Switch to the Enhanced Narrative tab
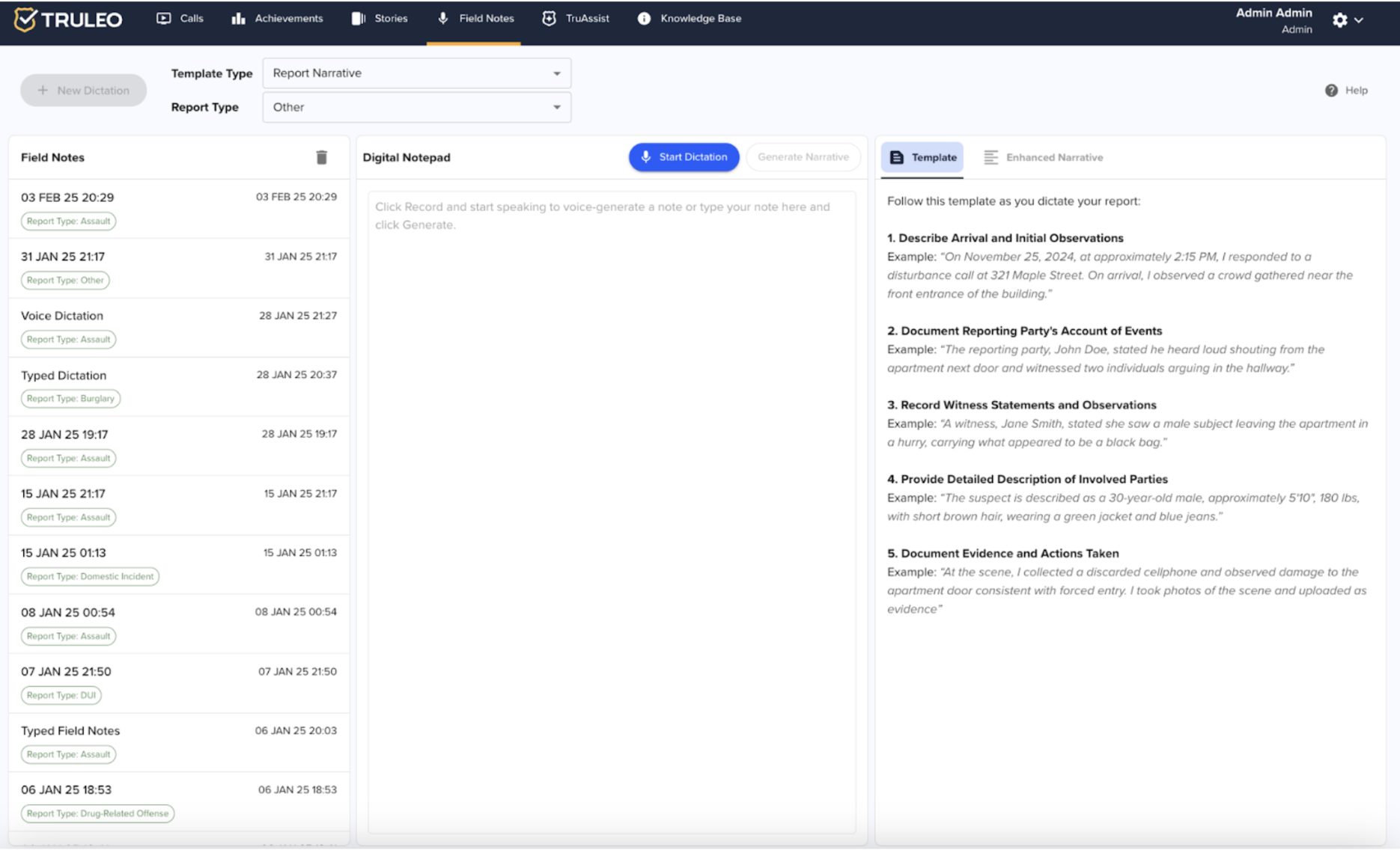Viewport: 1400px width, 856px height. 1043,157
